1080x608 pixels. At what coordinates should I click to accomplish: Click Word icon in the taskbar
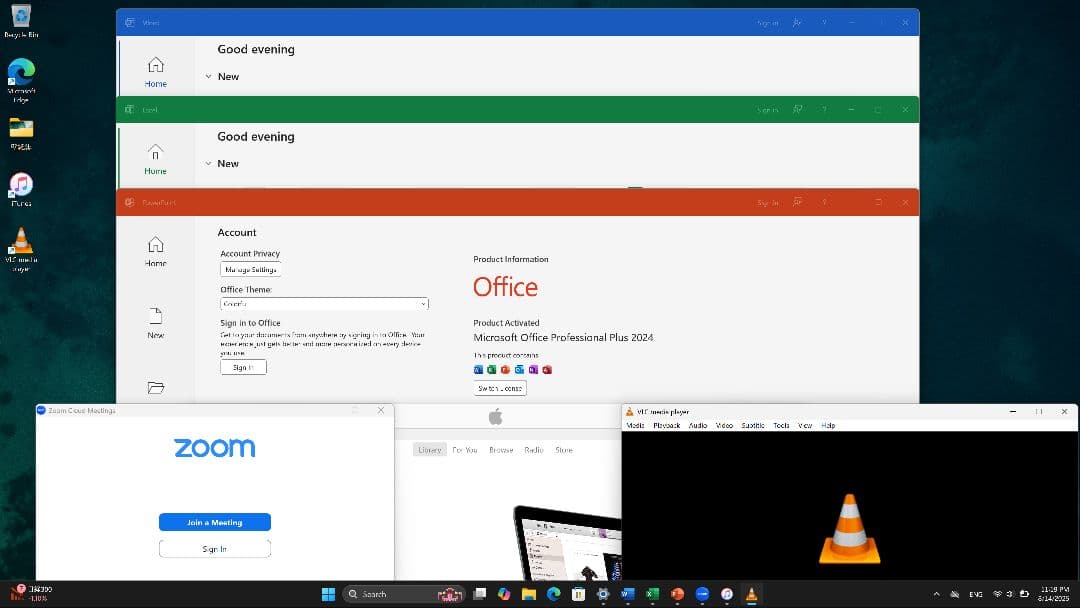627,594
